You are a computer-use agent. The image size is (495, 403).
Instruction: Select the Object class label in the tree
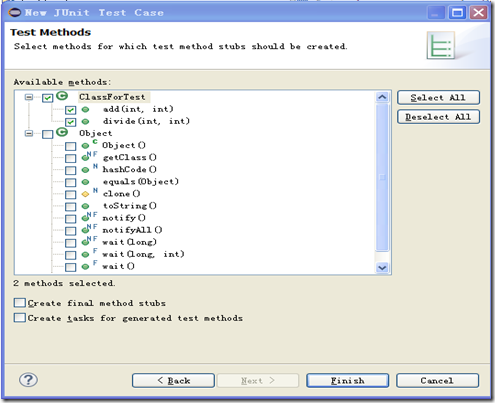96,133
